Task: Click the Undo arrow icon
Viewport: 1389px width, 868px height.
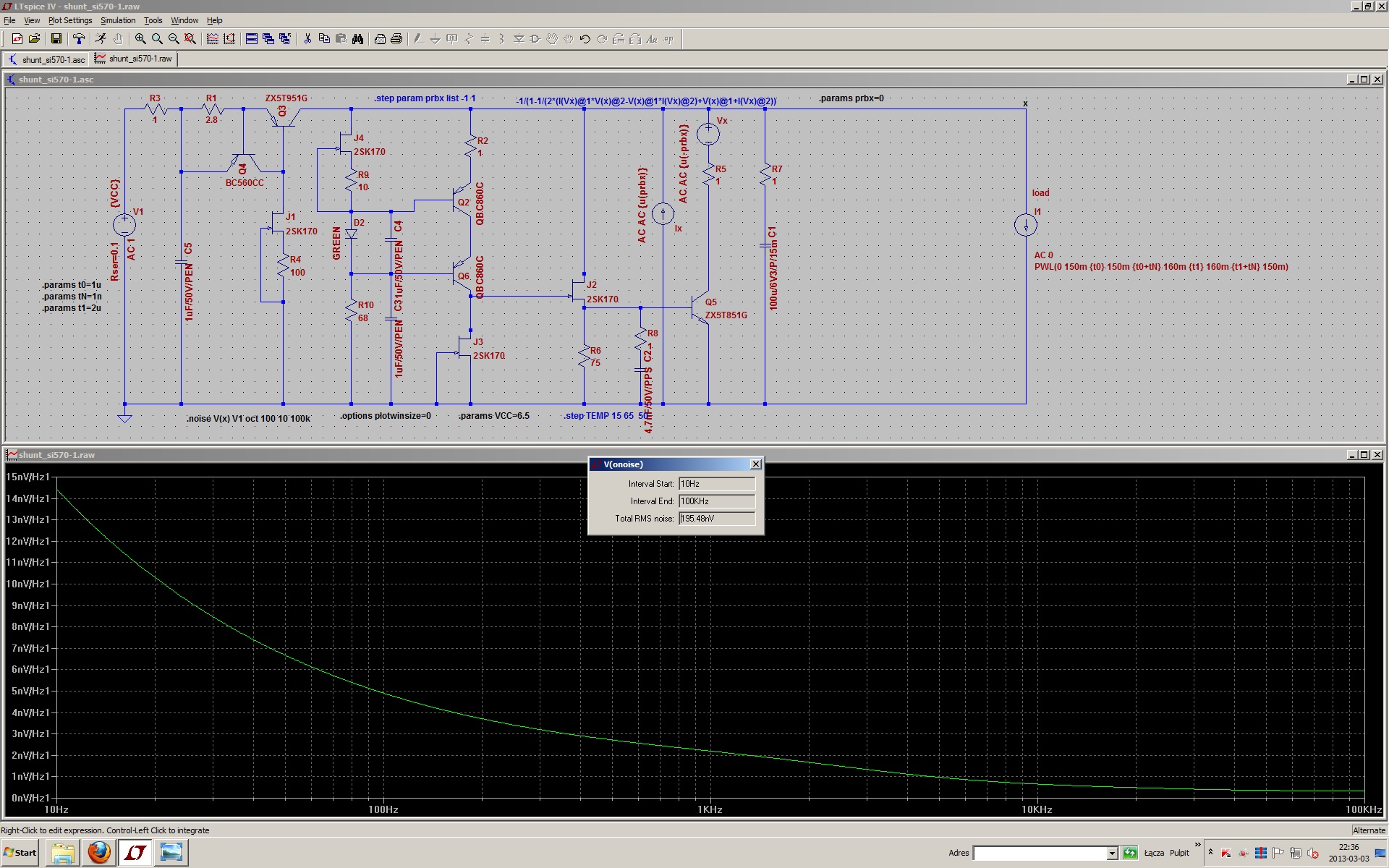Action: click(x=585, y=39)
